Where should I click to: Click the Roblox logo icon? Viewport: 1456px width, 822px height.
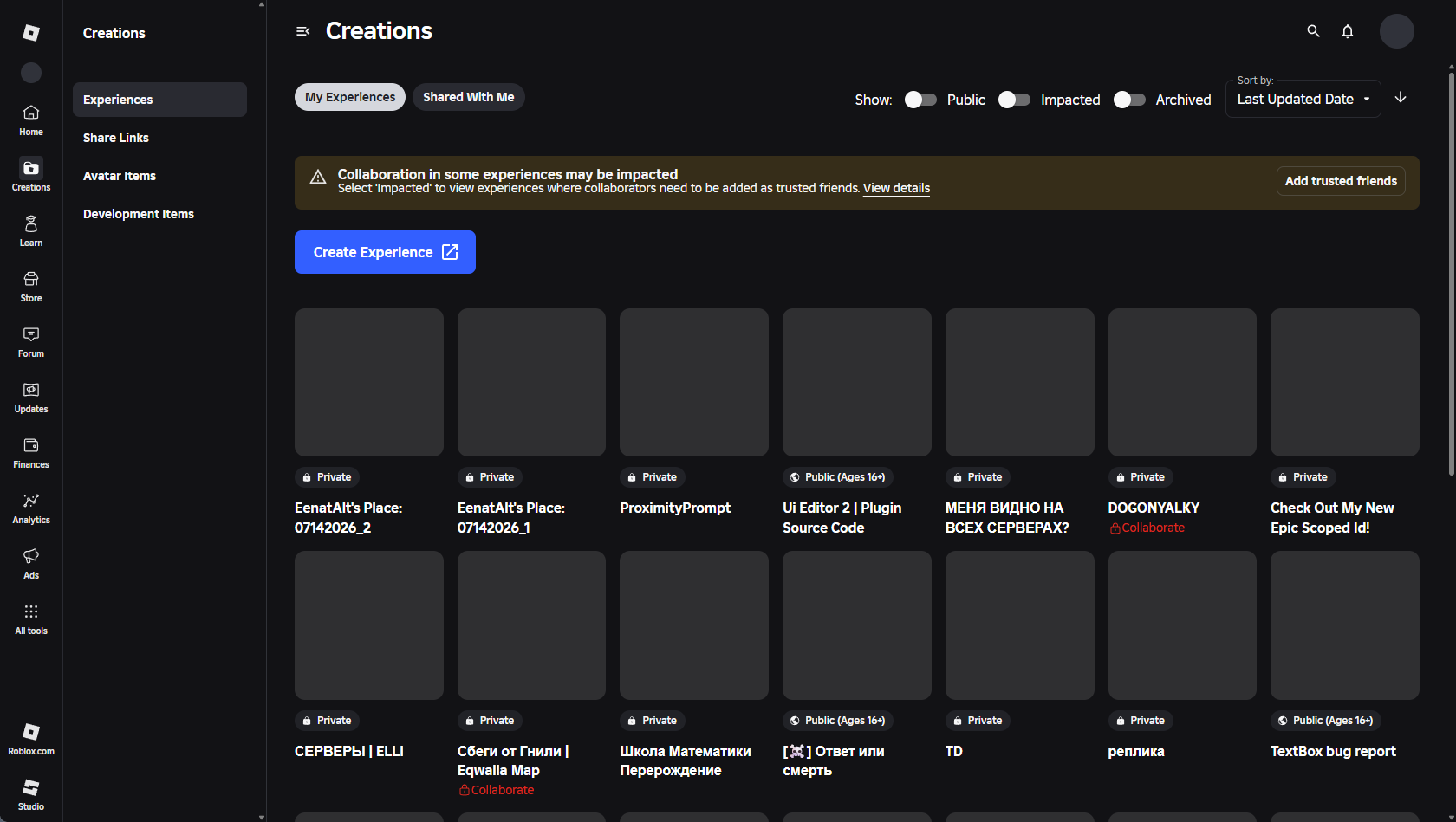click(31, 33)
